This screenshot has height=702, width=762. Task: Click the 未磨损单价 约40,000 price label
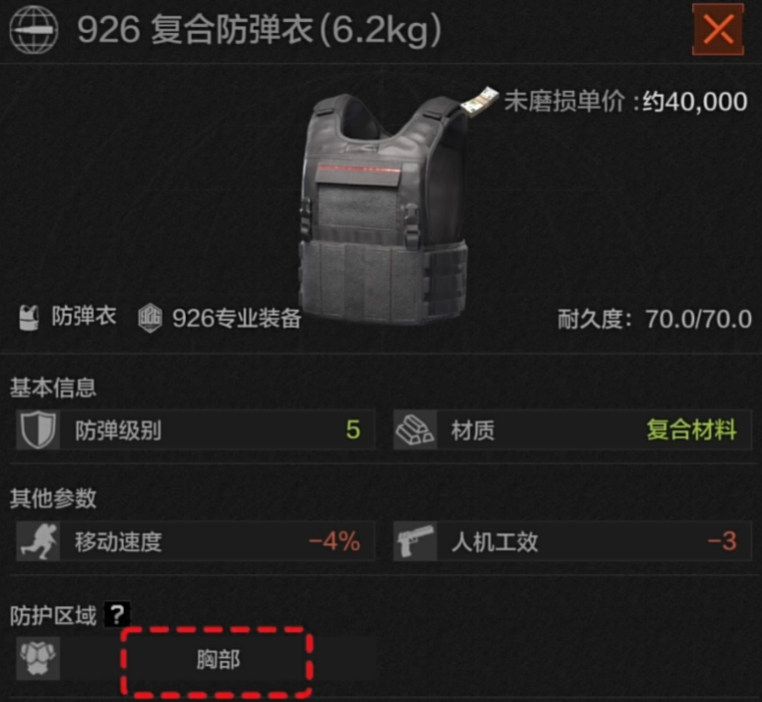point(625,102)
